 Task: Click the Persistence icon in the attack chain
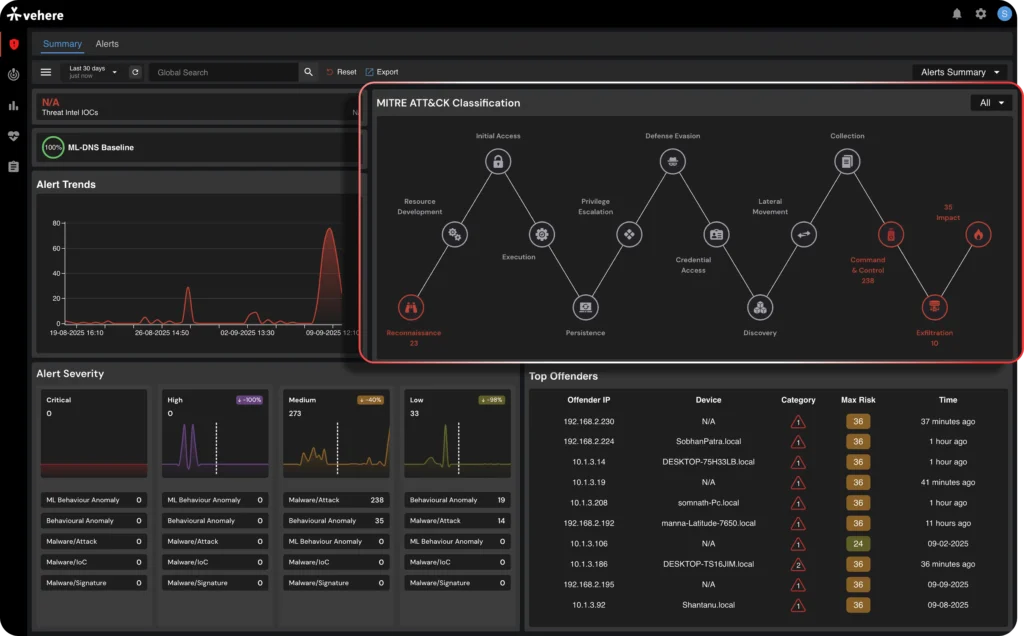(x=584, y=307)
